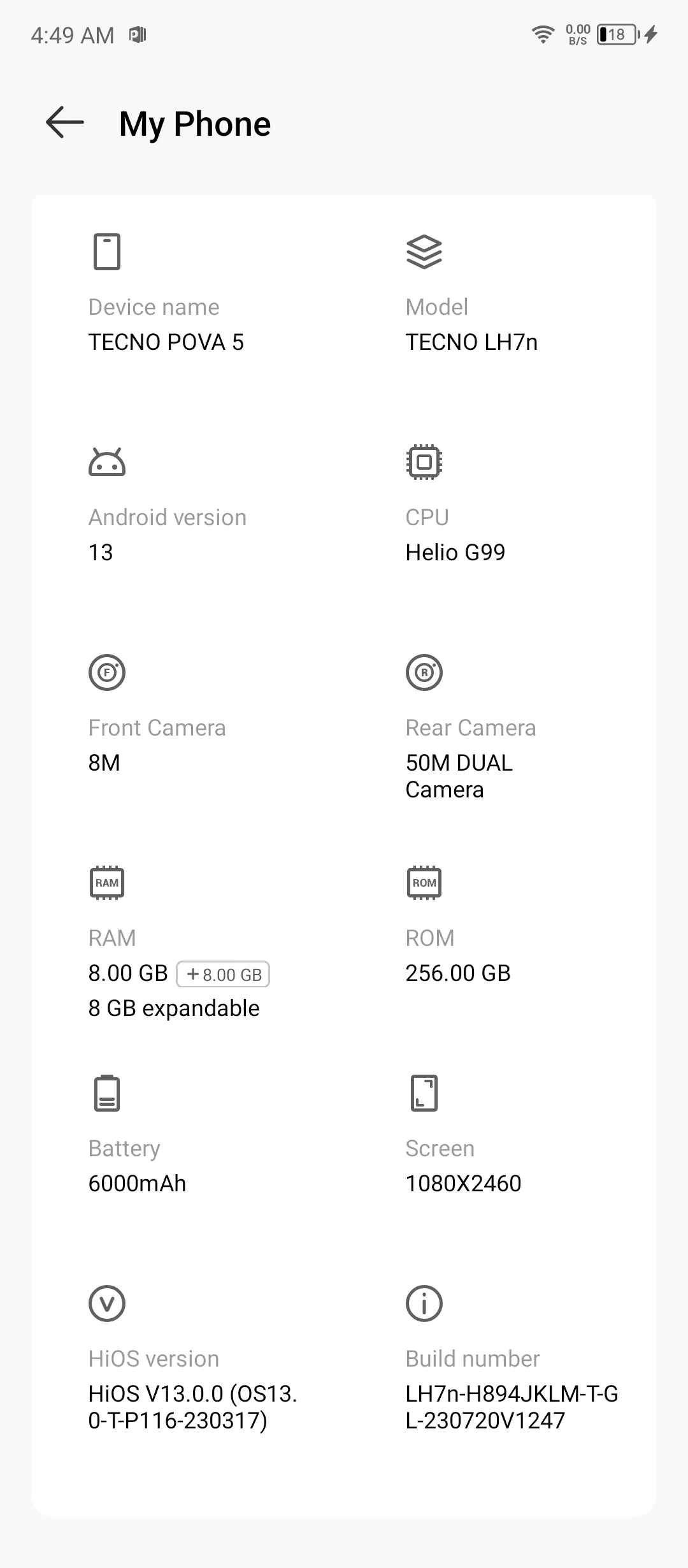Viewport: 688px width, 1568px height.
Task: Tap the Build number info icon
Action: pyautogui.click(x=424, y=1303)
